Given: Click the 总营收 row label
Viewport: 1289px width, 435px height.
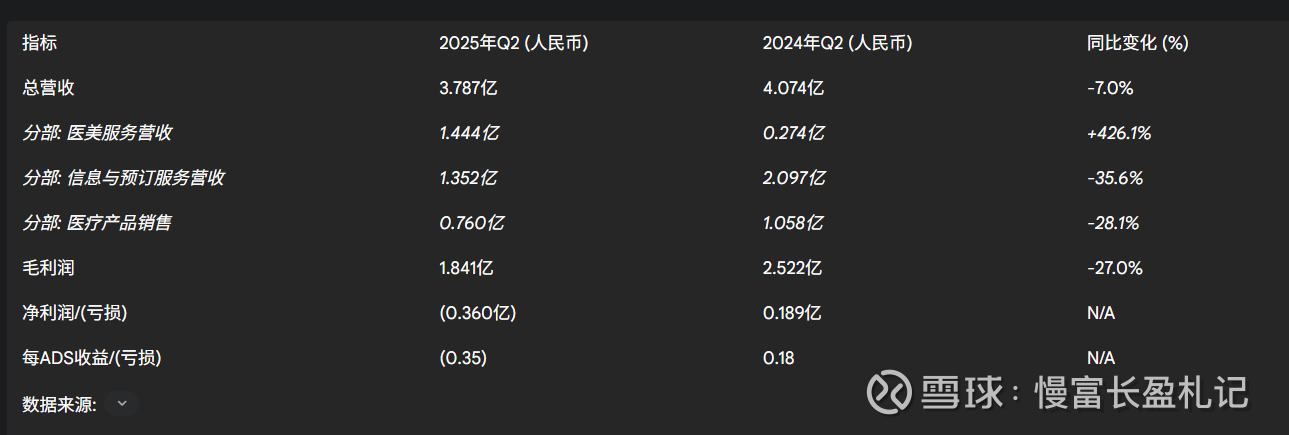Looking at the screenshot, I should (49, 88).
